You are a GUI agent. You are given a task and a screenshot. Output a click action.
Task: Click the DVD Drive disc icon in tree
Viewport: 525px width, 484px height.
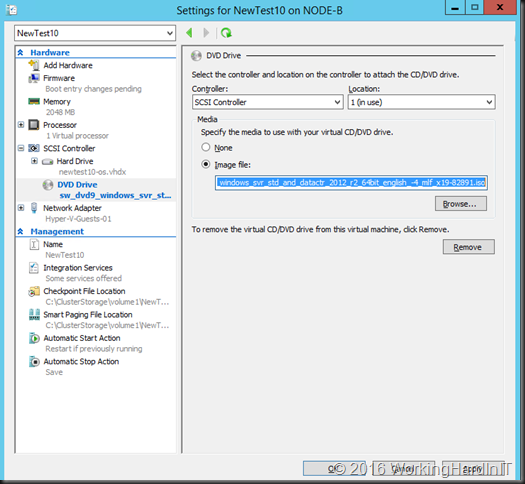(48, 185)
